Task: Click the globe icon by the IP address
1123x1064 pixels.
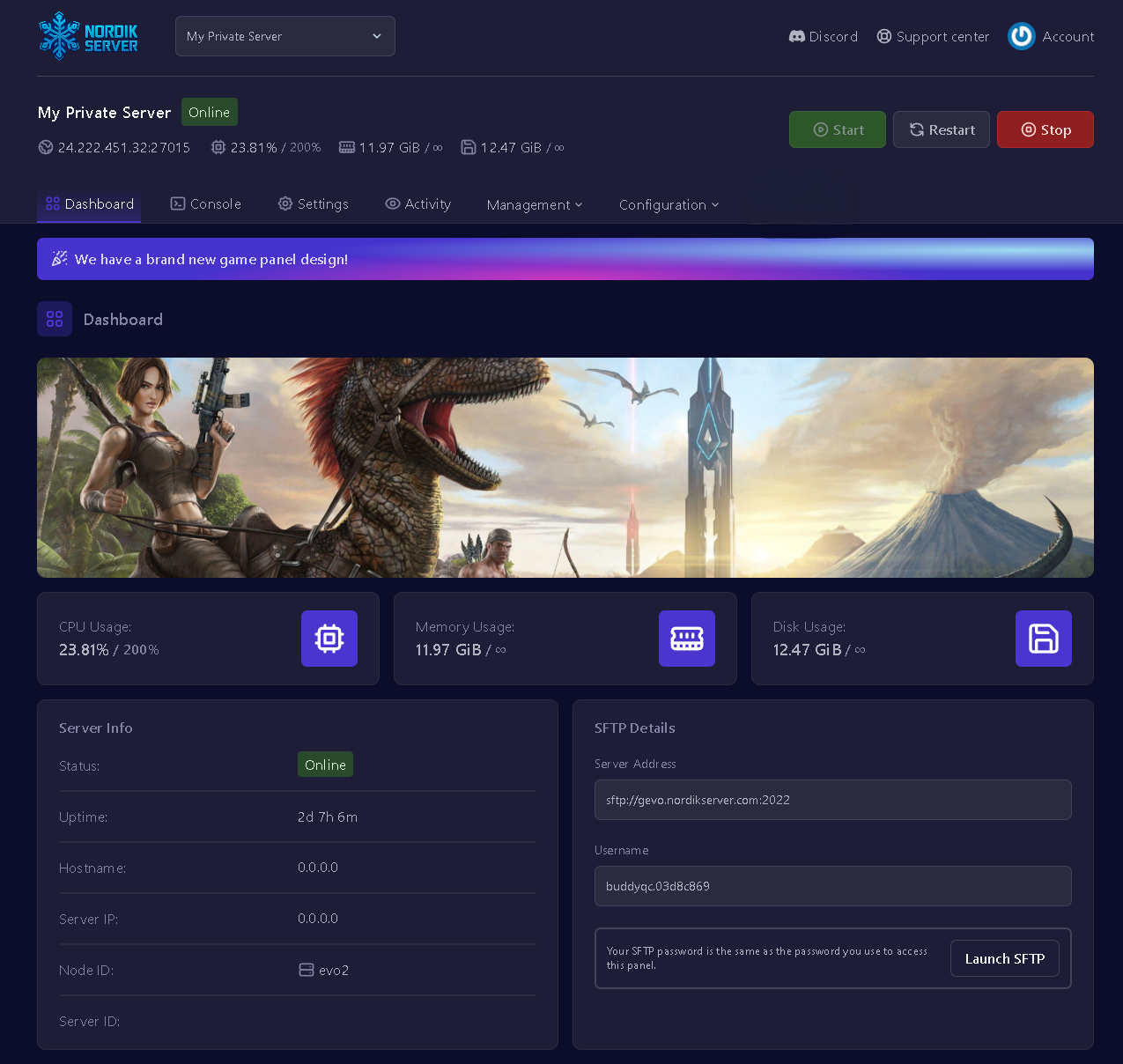Action: (46, 147)
